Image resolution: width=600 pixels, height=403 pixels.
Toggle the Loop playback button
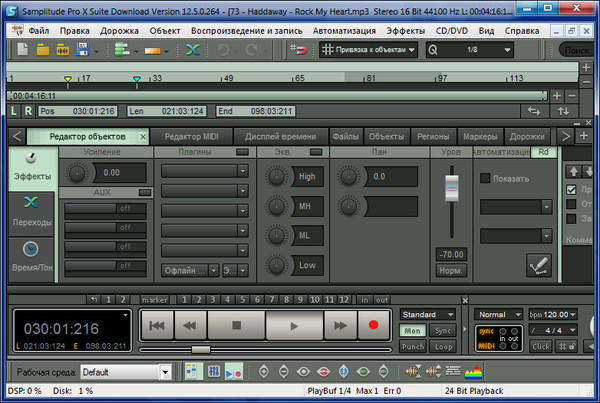(x=444, y=346)
